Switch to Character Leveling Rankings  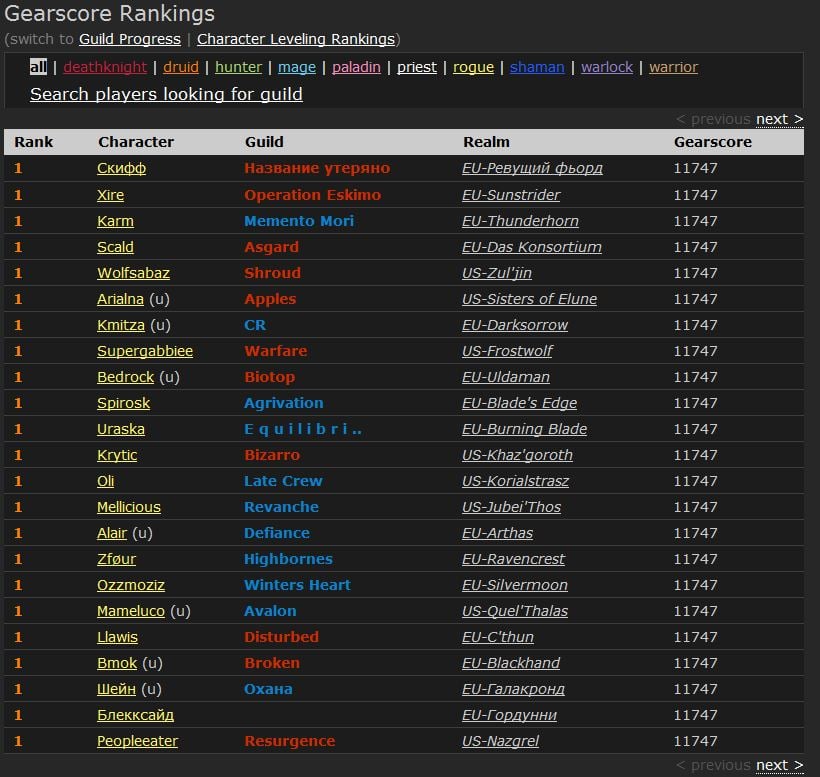(295, 39)
